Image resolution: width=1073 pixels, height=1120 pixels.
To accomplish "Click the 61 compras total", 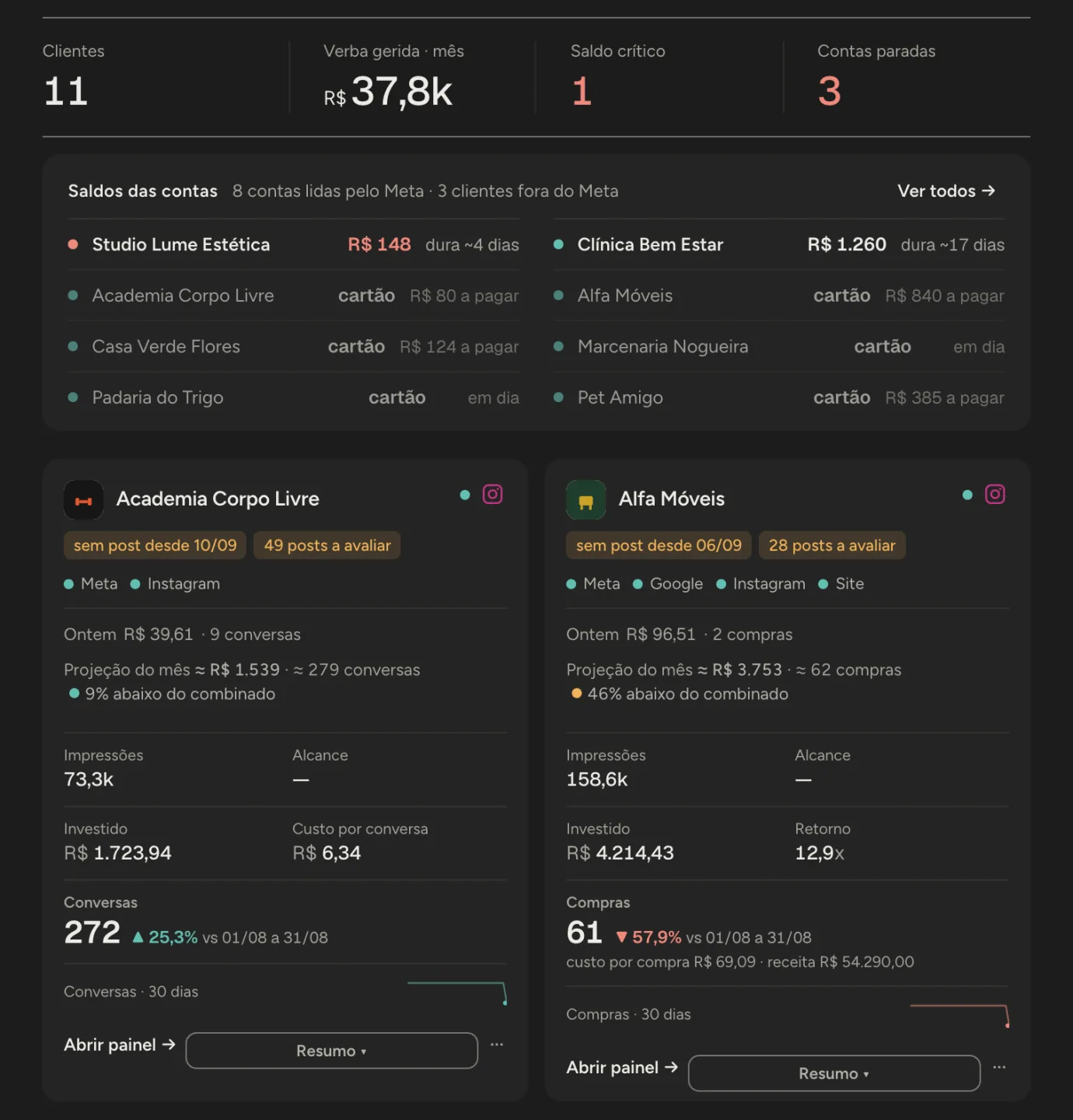I will [584, 933].
